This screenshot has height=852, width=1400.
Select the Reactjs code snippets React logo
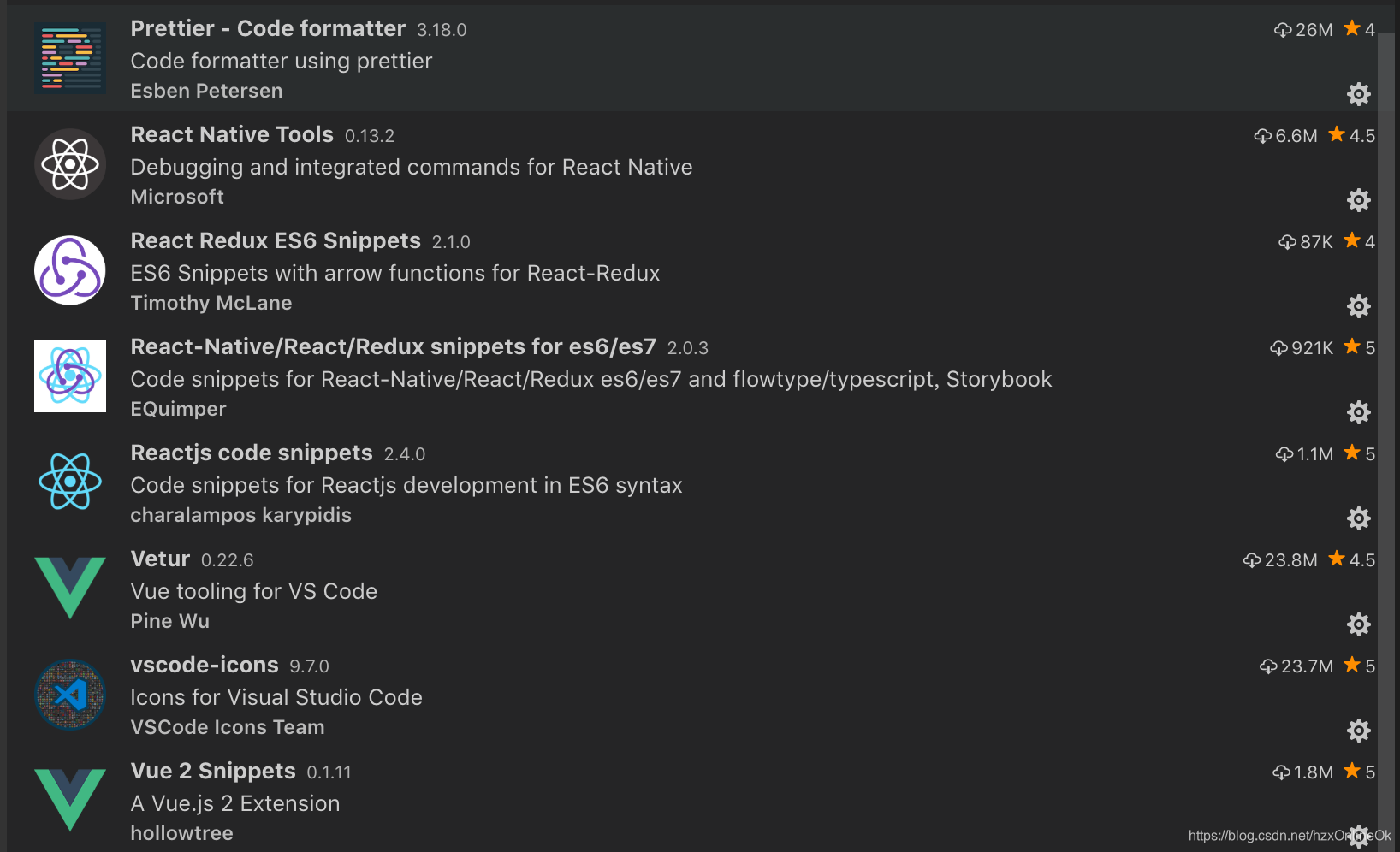click(x=69, y=482)
